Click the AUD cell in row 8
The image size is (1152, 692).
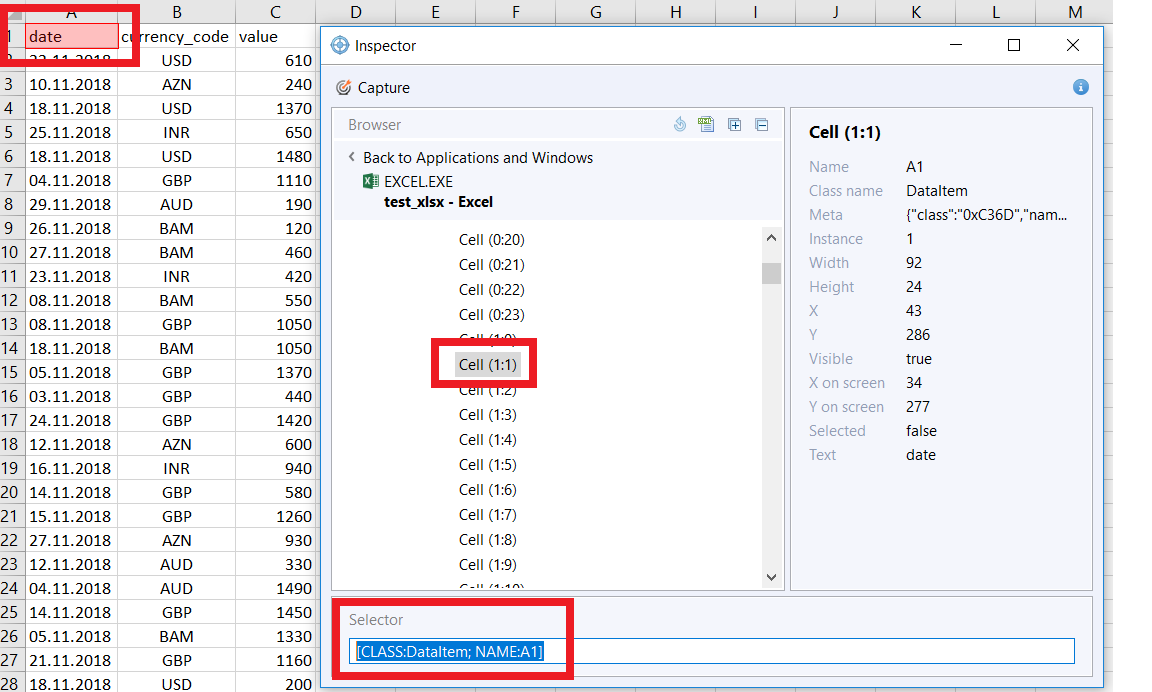(x=176, y=204)
